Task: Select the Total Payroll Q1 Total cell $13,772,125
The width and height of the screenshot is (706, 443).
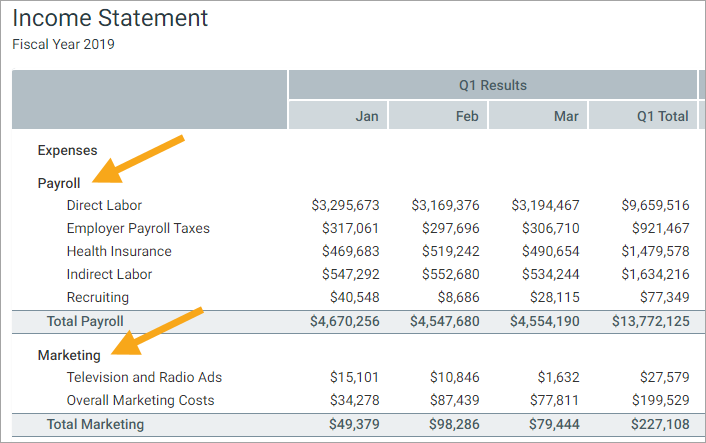Action: (650, 321)
